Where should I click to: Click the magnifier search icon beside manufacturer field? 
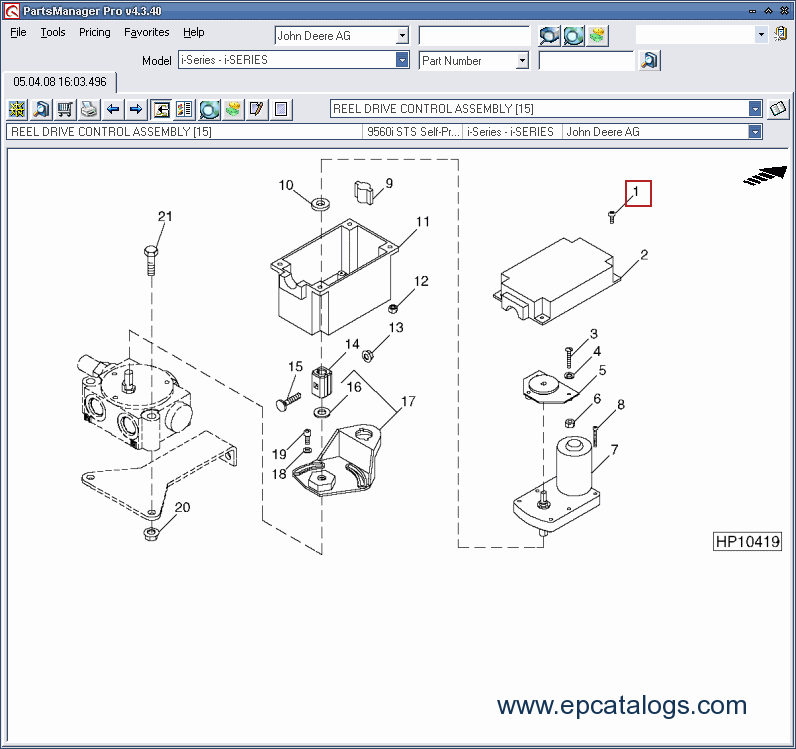point(549,36)
